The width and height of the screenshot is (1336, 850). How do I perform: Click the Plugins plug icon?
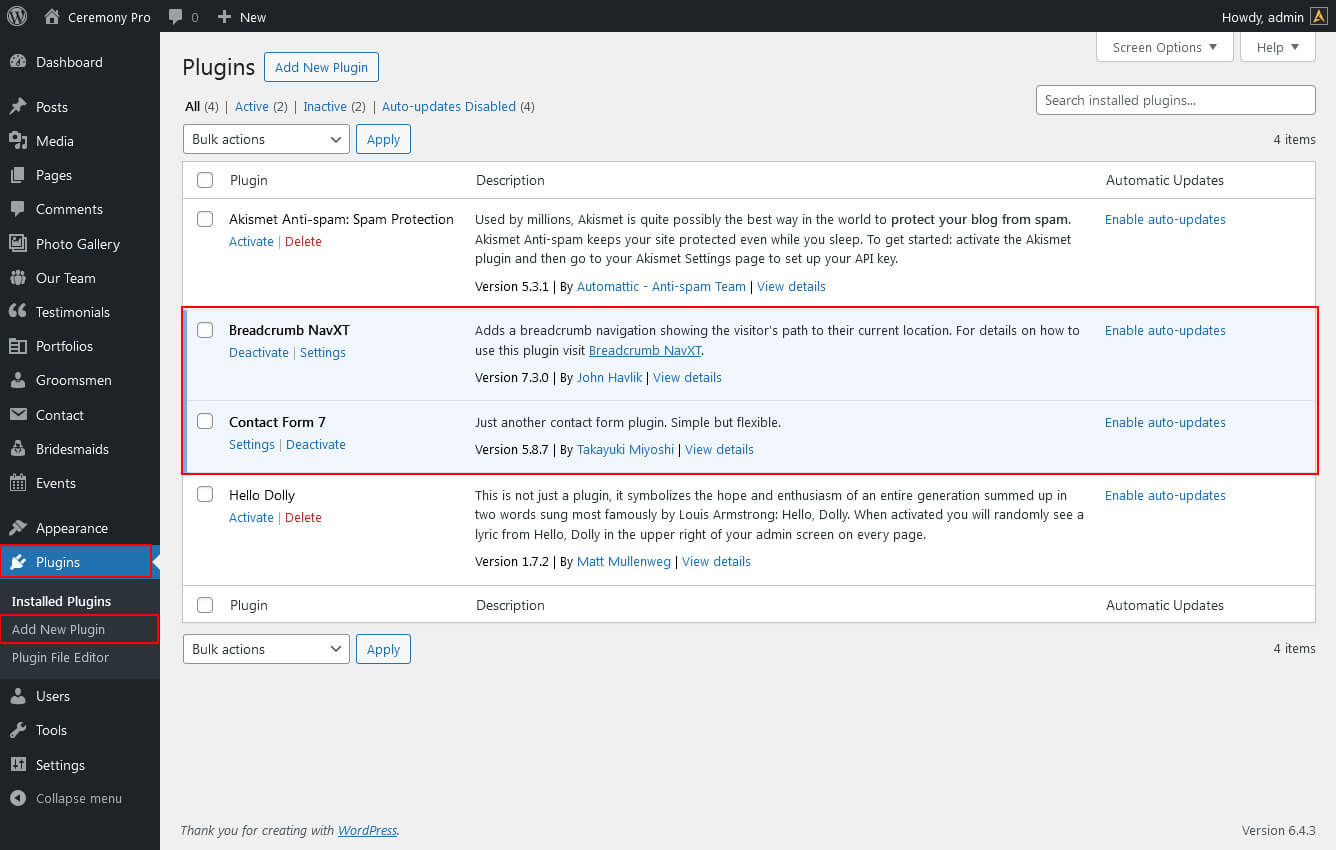tap(18, 562)
